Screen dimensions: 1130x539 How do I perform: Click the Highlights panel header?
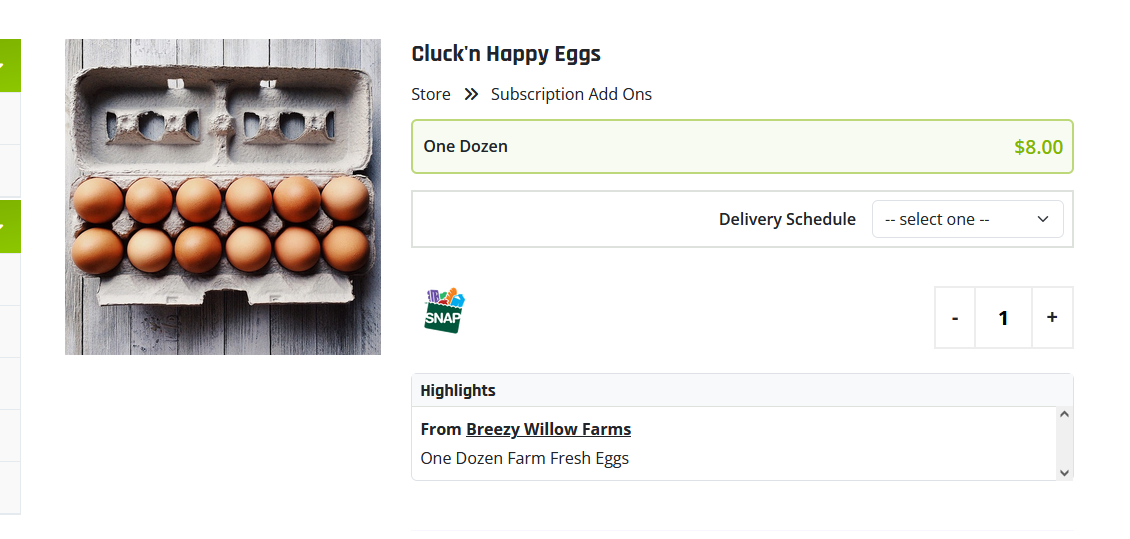coord(742,391)
